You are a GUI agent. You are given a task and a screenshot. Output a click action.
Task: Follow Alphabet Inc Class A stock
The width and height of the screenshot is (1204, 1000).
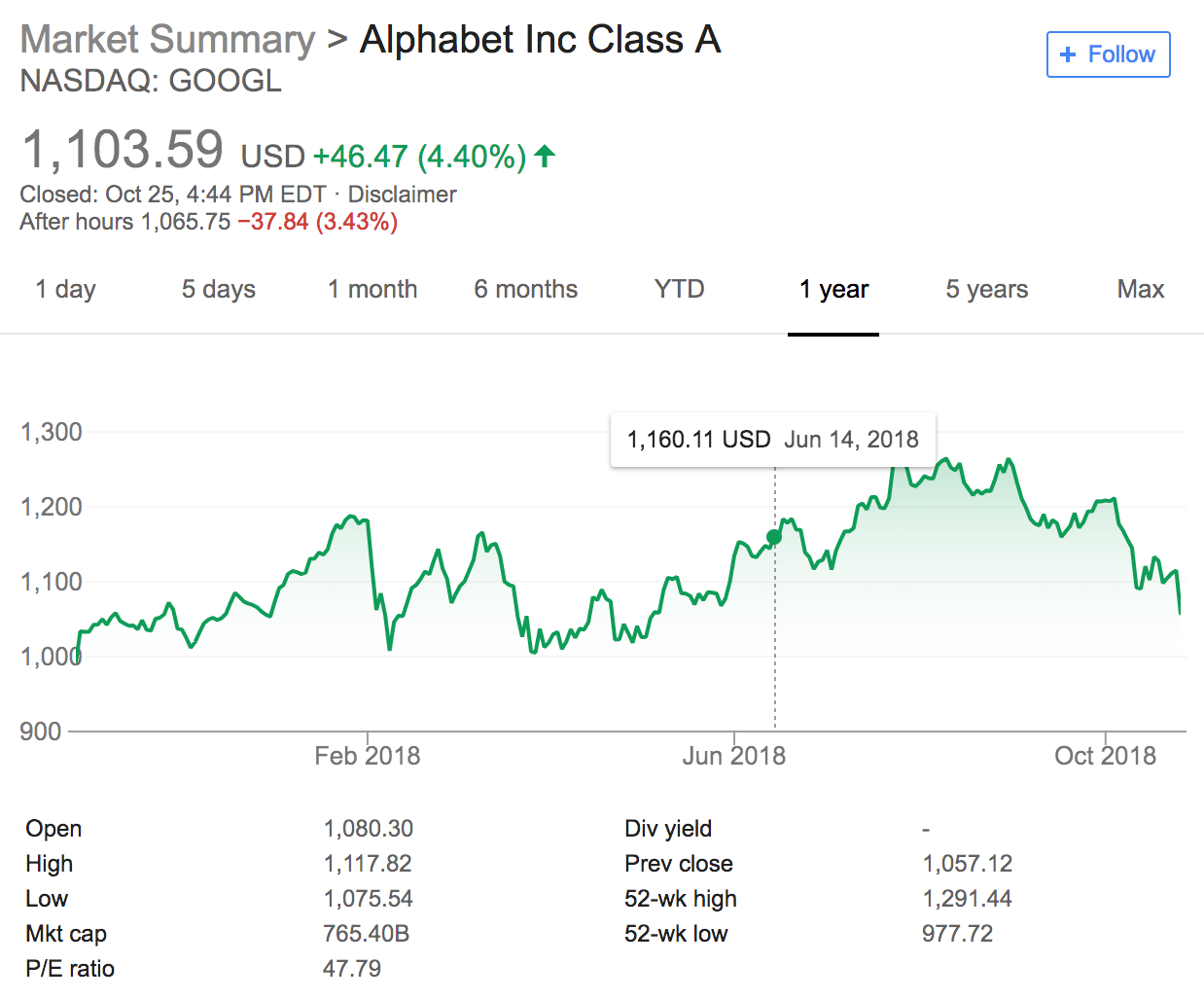pyautogui.click(x=1109, y=54)
